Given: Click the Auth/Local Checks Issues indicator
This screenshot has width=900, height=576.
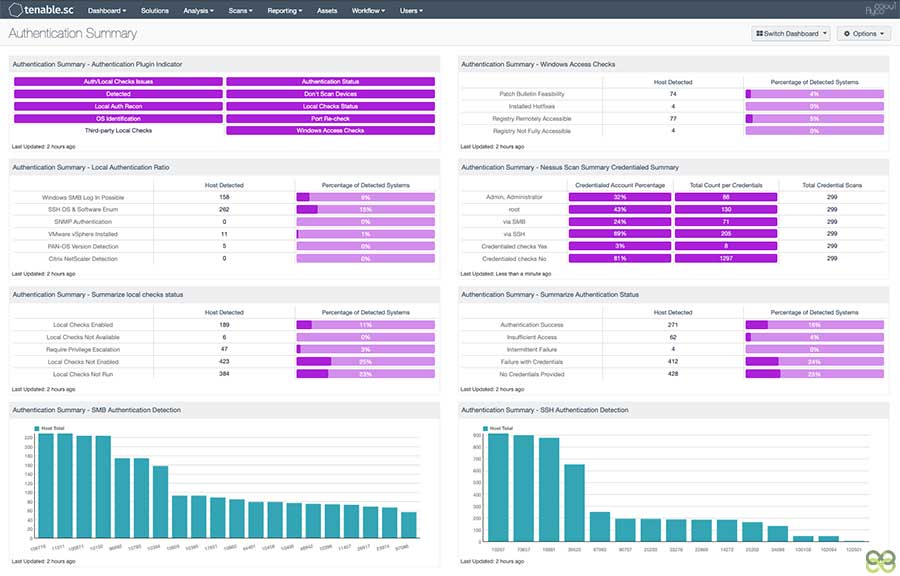Looking at the screenshot, I should [118, 82].
